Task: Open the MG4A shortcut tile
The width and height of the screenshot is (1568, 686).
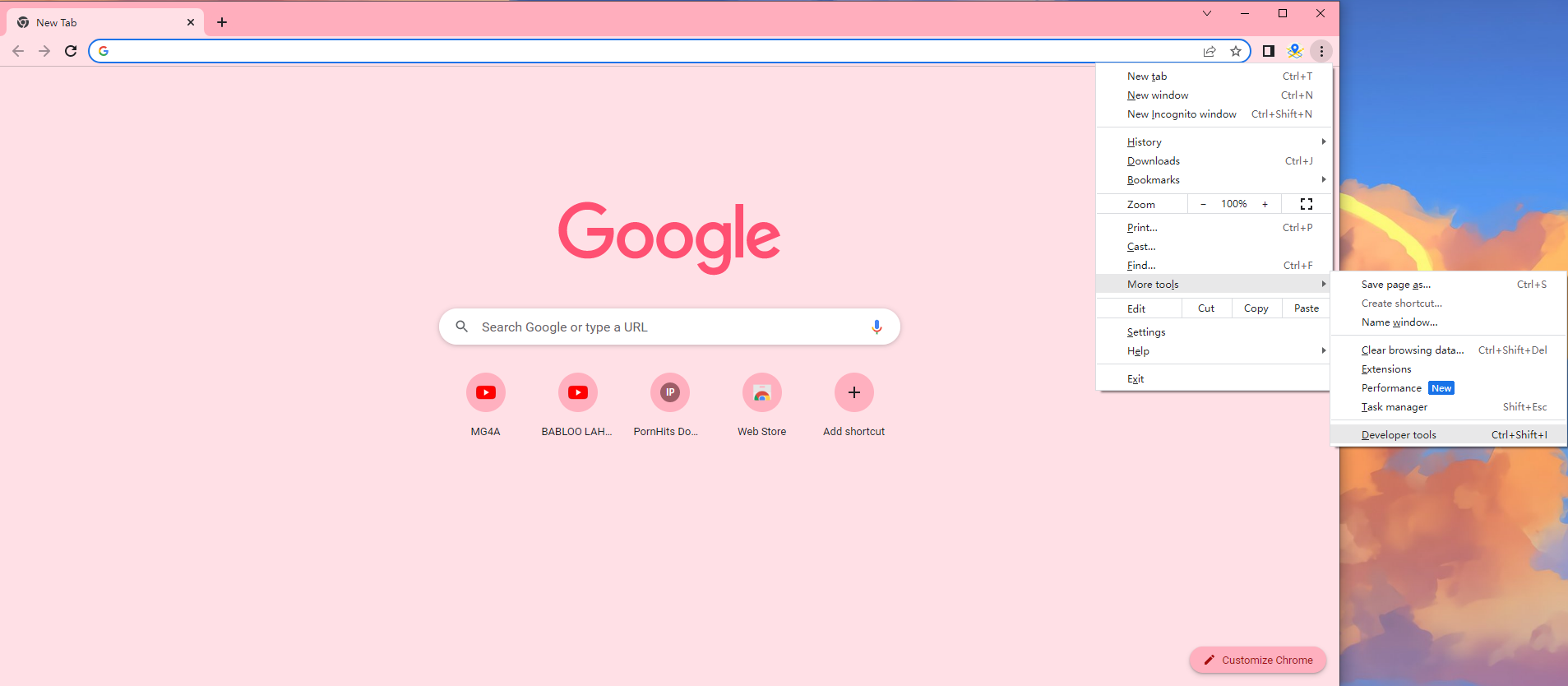Action: click(x=486, y=405)
